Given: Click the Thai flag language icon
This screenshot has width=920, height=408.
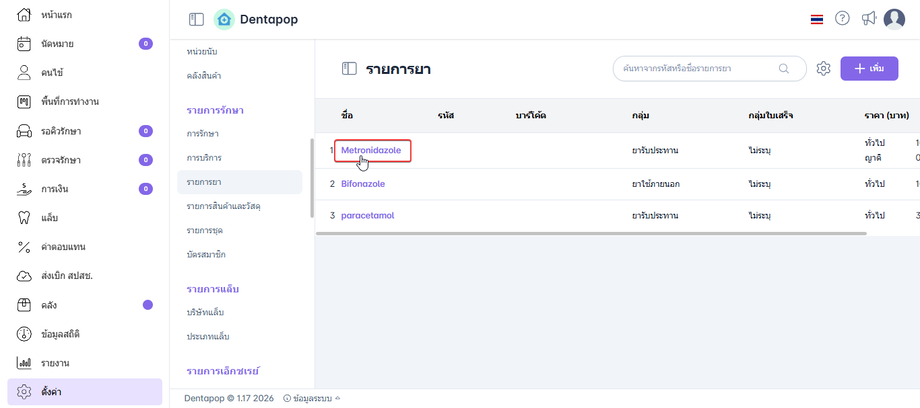Looking at the screenshot, I should click(817, 19).
